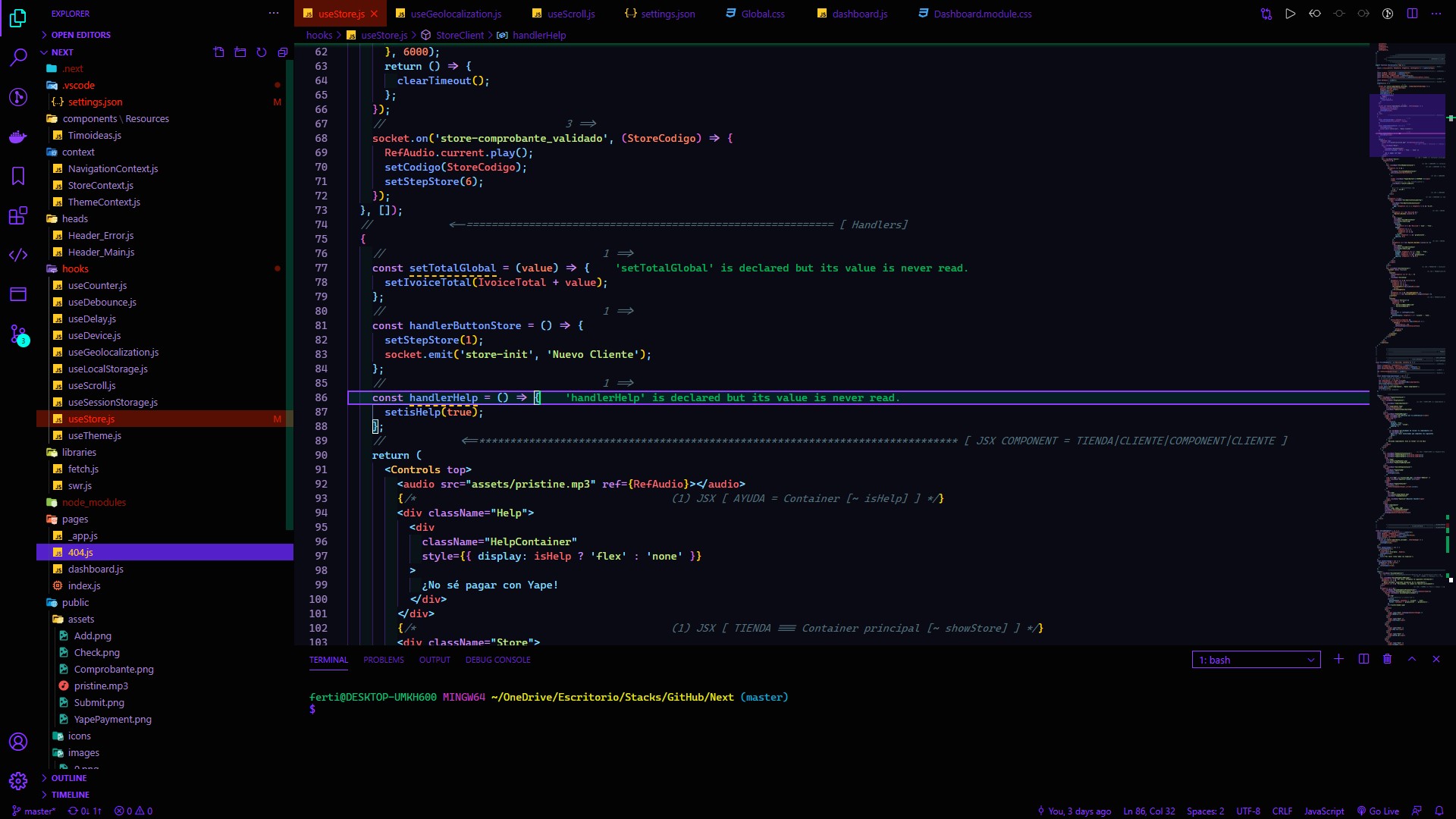This screenshot has width=1456, height=819.
Task: Open the Manage settings gear
Action: click(18, 780)
